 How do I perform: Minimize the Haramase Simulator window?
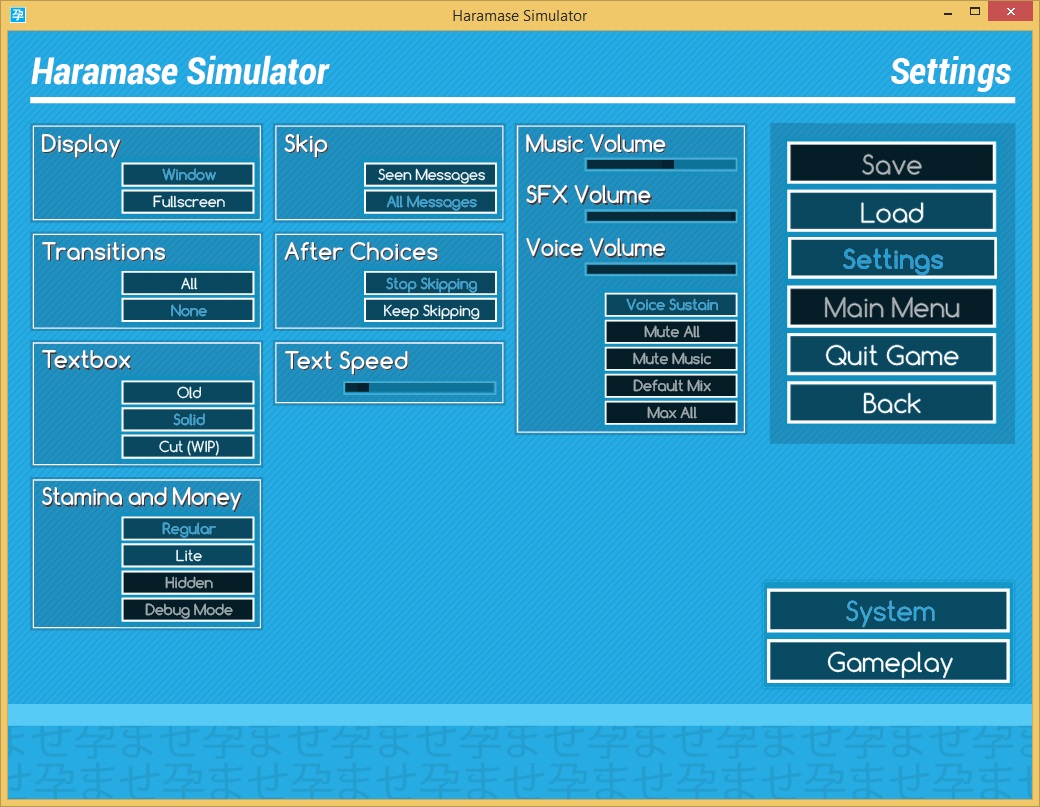(948, 13)
